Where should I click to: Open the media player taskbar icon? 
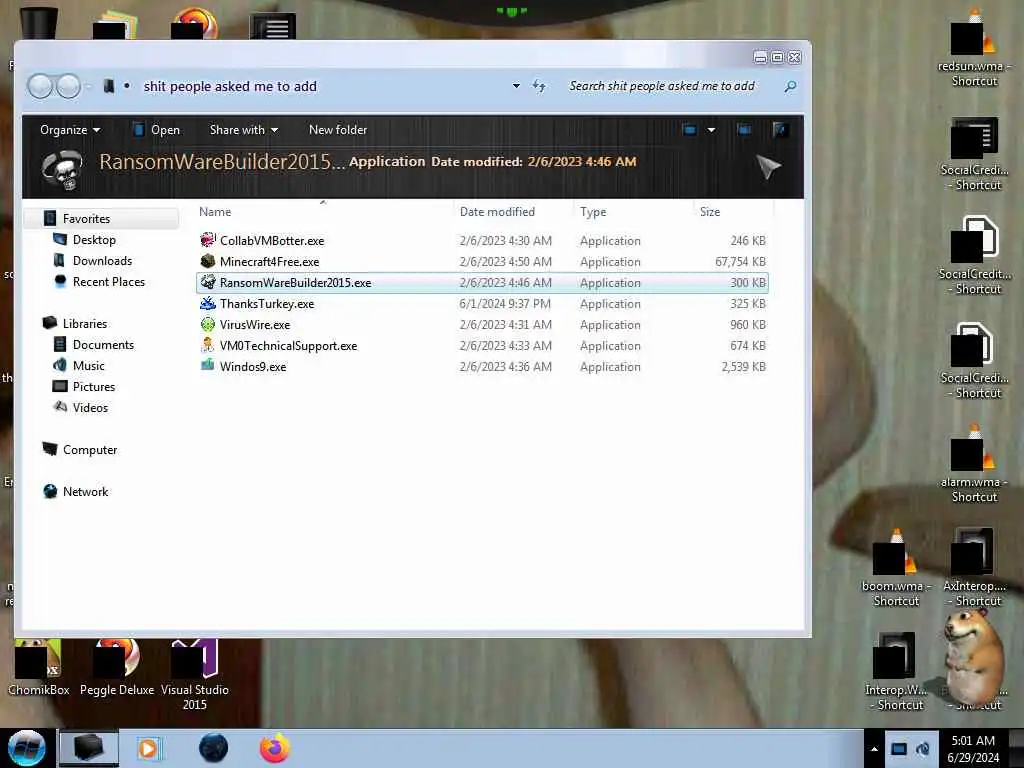click(x=148, y=748)
